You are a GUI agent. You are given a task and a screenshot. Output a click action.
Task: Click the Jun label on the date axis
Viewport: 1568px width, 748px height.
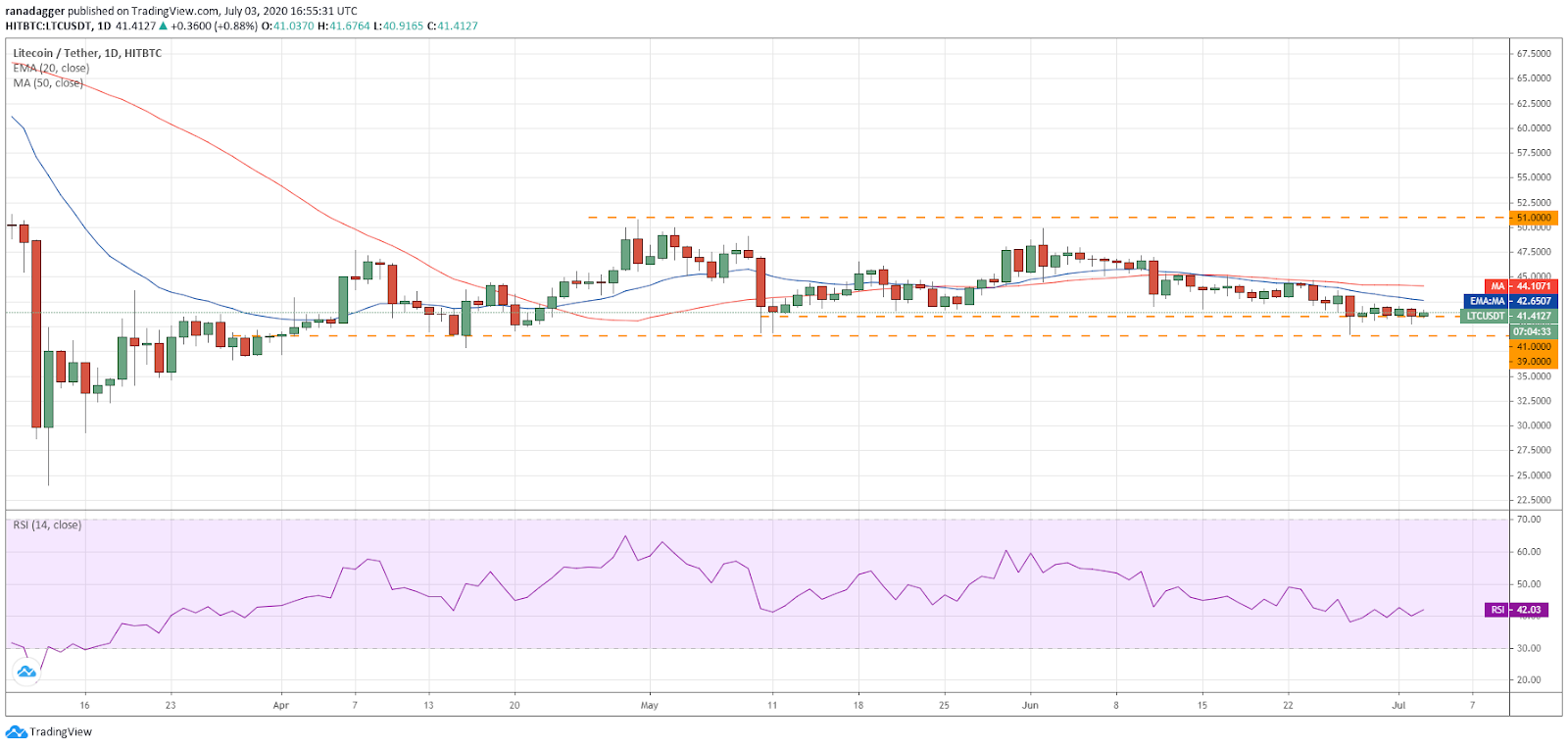point(1030,705)
